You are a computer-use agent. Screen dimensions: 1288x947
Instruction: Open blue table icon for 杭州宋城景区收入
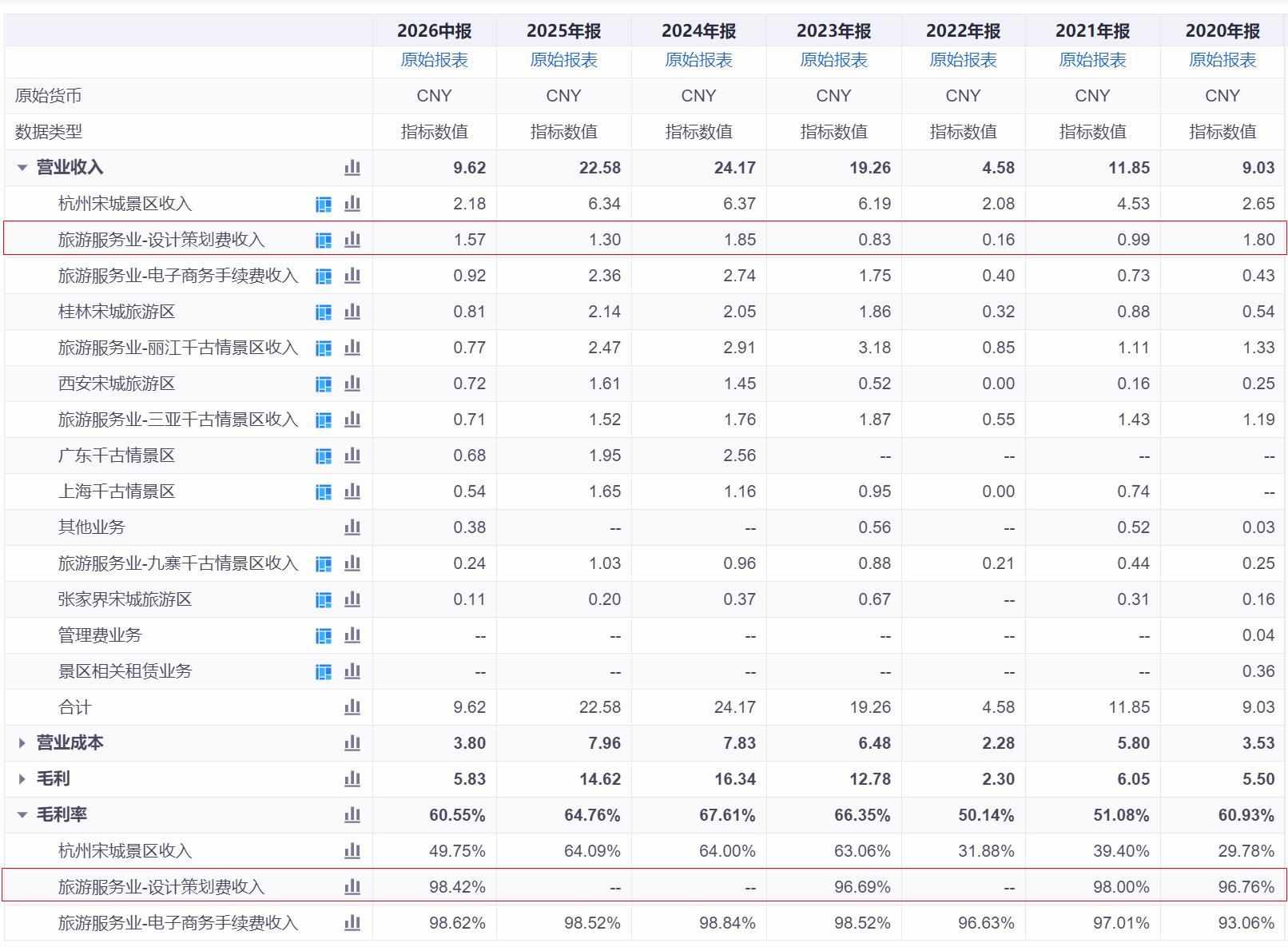tap(324, 204)
